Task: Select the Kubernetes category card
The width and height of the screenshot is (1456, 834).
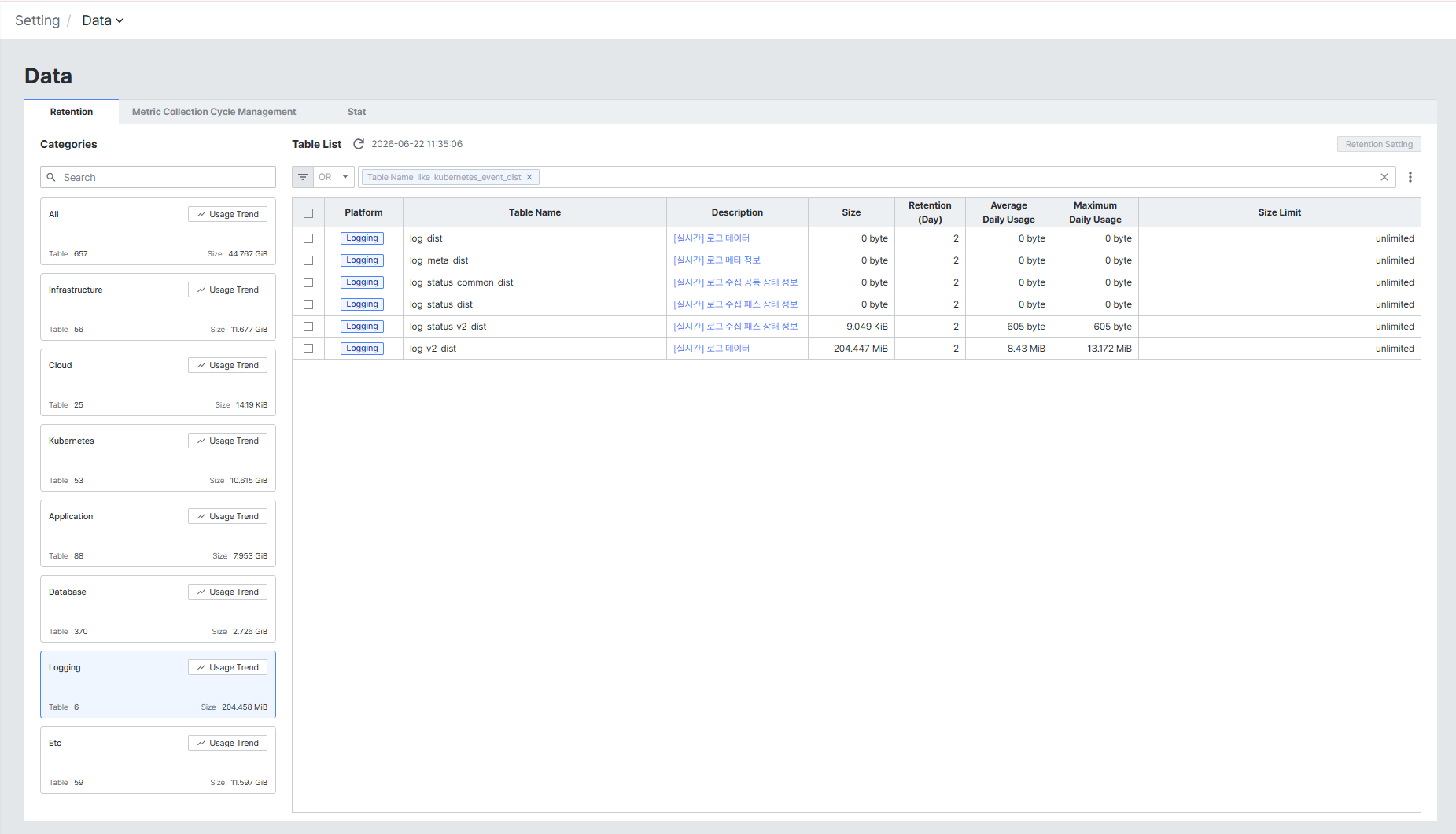Action: tap(158, 458)
